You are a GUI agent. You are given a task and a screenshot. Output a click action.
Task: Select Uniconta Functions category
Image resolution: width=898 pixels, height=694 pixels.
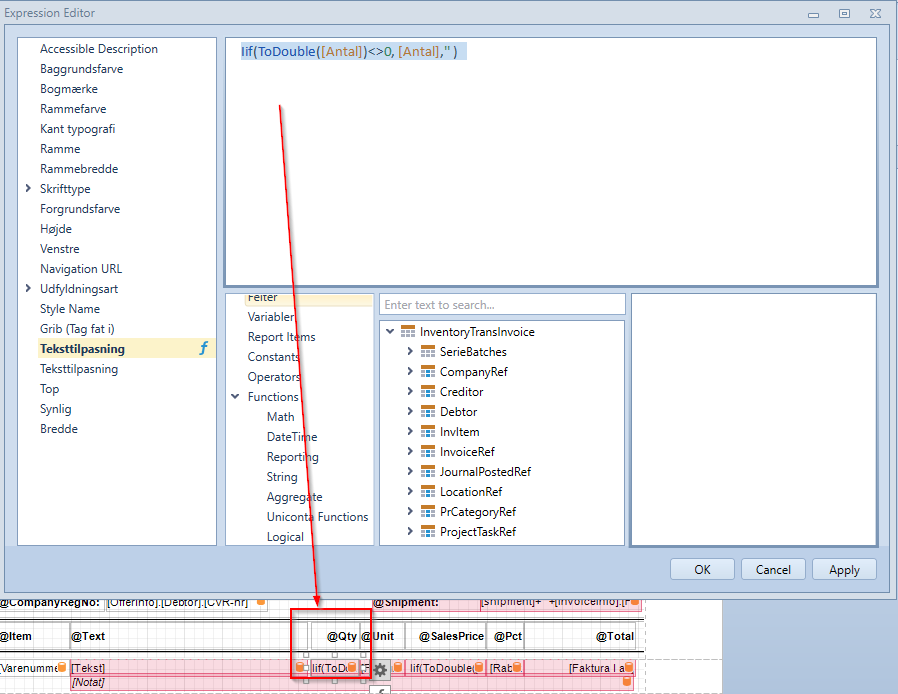pyautogui.click(x=317, y=516)
